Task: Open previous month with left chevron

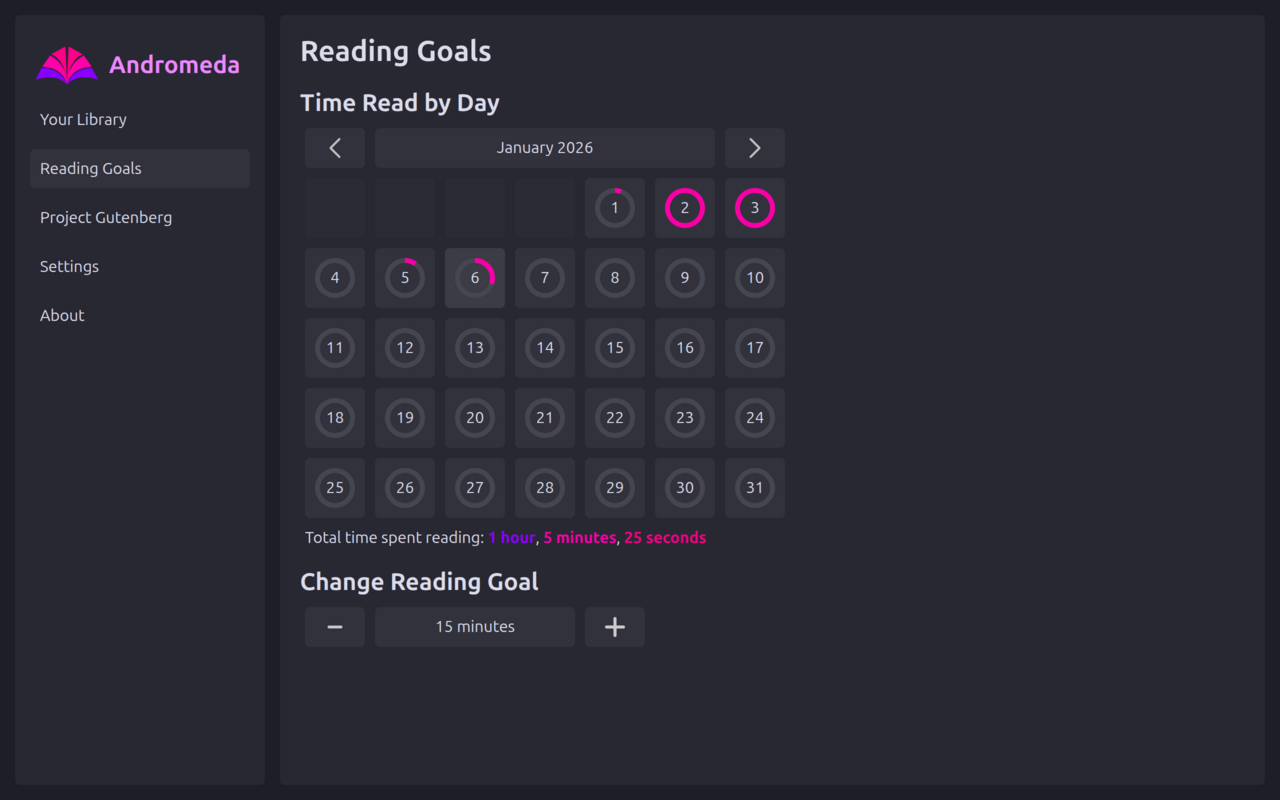Action: 334,147
